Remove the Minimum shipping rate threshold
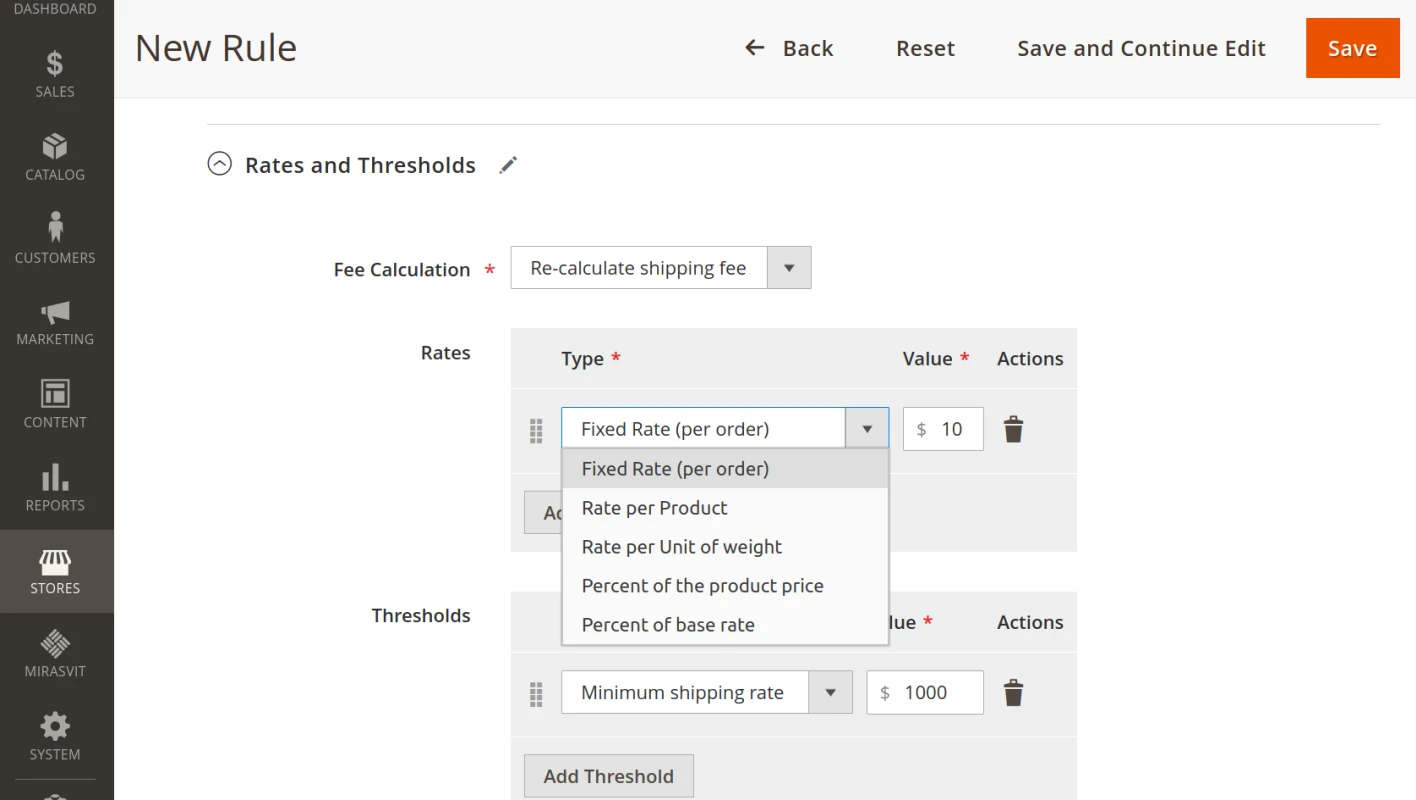Screen dimensions: 1416x800 pos(1013,692)
